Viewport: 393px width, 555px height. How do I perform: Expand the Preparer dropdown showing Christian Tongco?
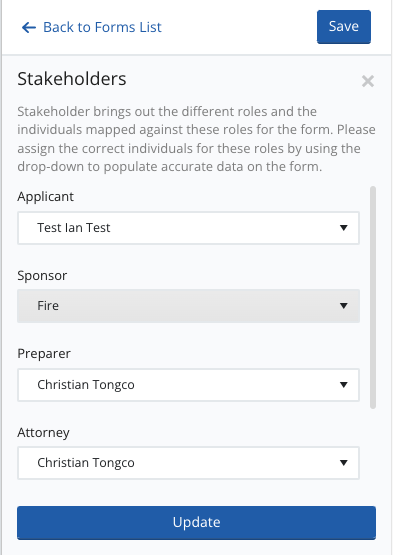pos(188,385)
